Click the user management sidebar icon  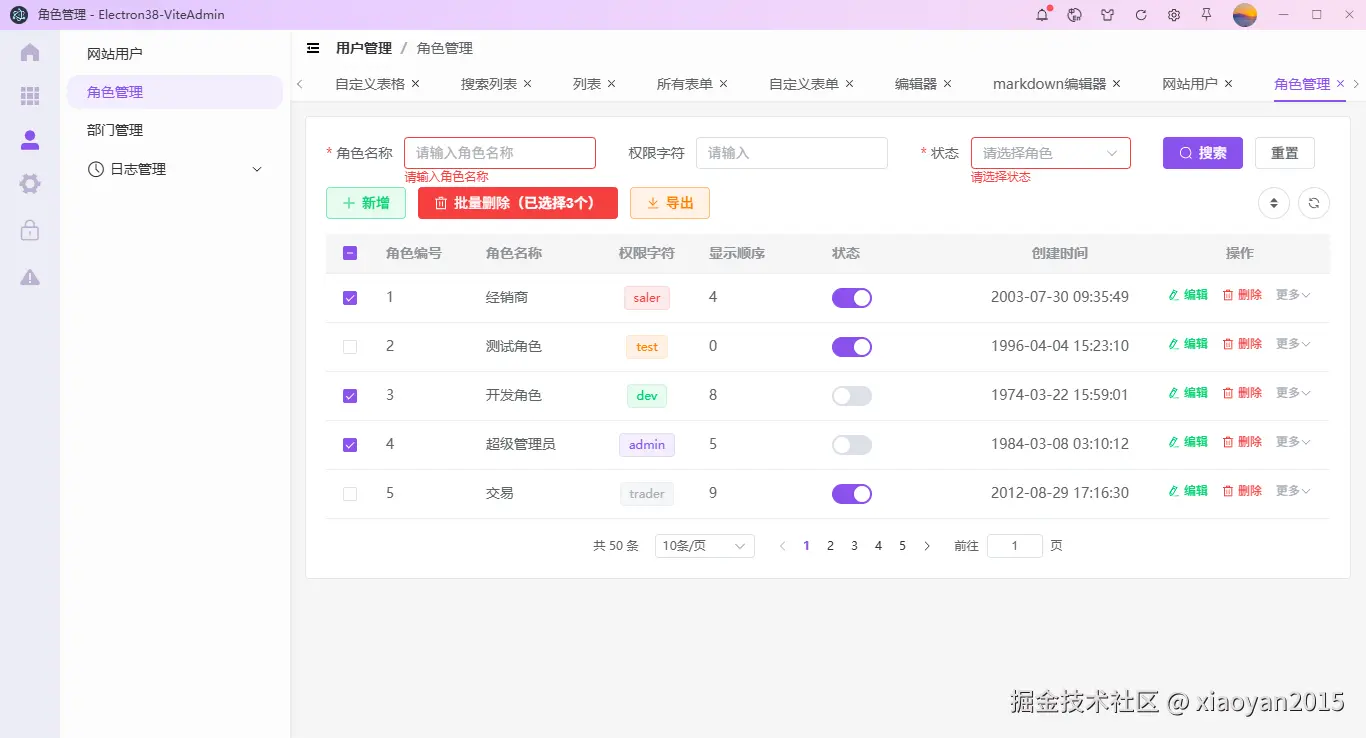point(29,140)
